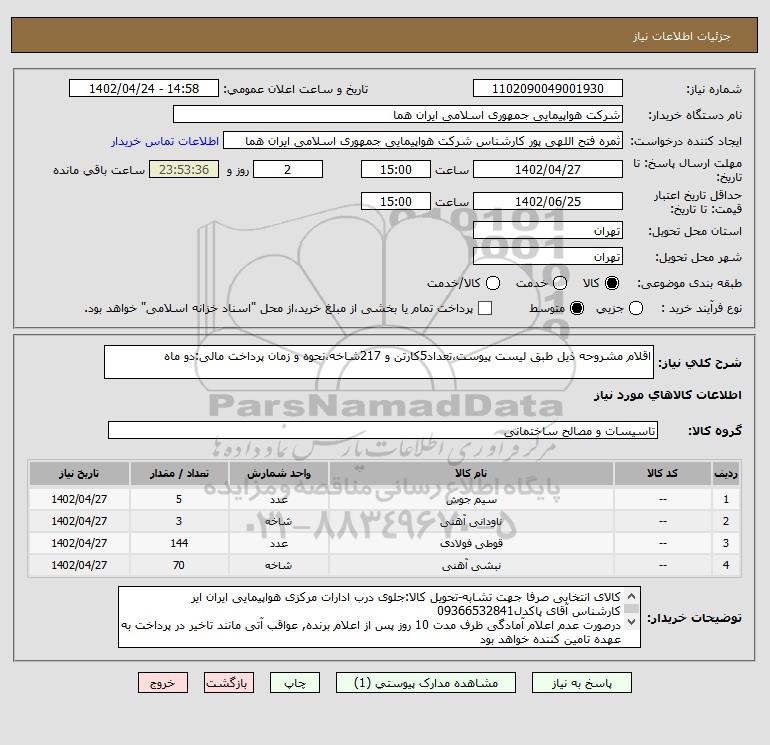The height and width of the screenshot is (745, 770).
Task: Click the response deadline hour 15:00 field
Action: coord(396,169)
